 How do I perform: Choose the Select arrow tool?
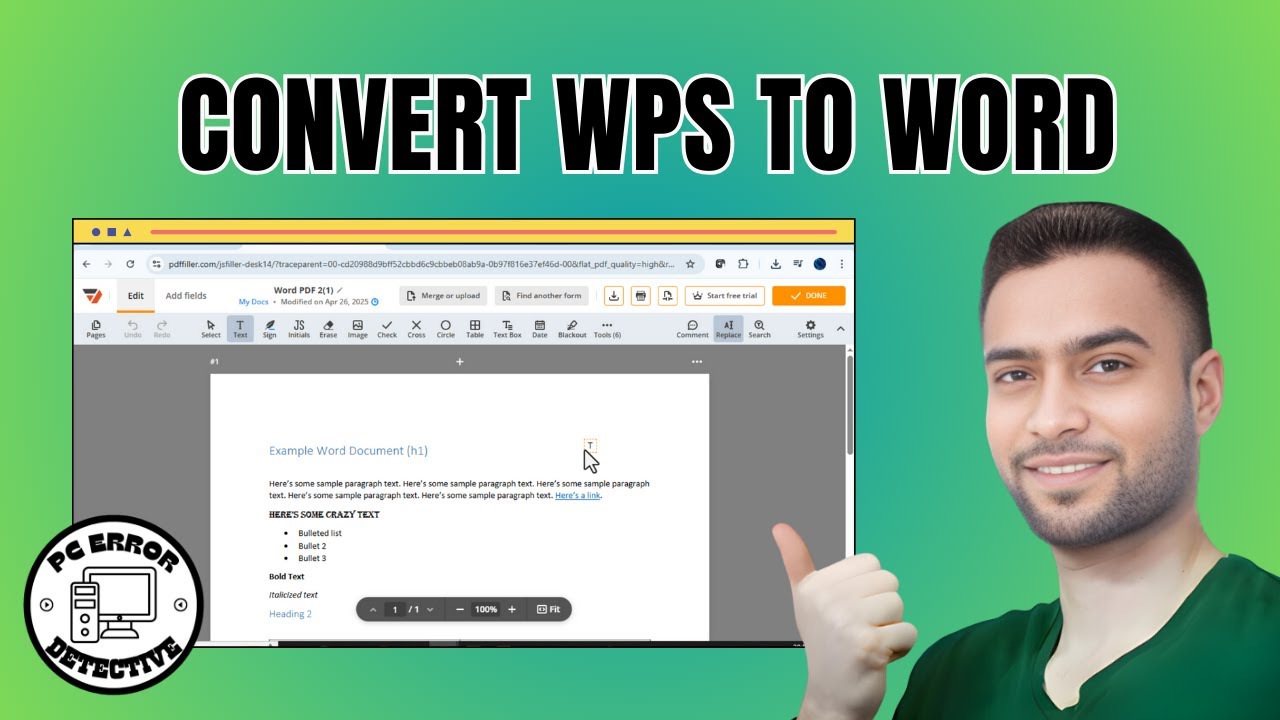click(x=211, y=329)
